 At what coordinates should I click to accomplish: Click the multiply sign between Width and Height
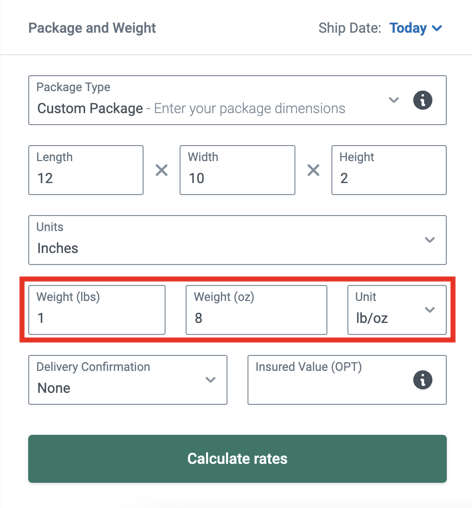pyautogui.click(x=313, y=170)
